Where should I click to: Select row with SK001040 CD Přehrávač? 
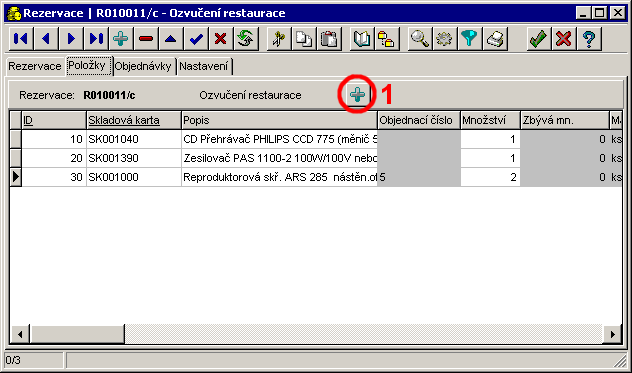click(316, 139)
